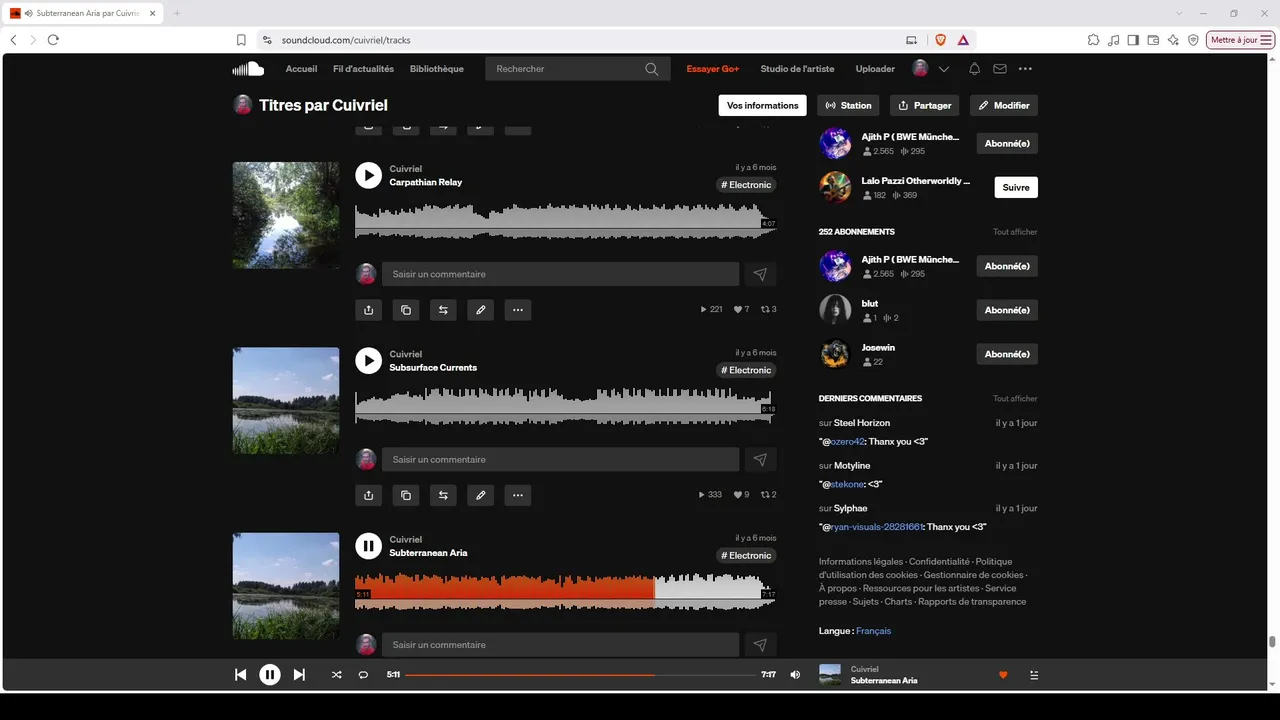Open a new browser tab
Image resolution: width=1280 pixels, height=720 pixels.
tap(177, 13)
